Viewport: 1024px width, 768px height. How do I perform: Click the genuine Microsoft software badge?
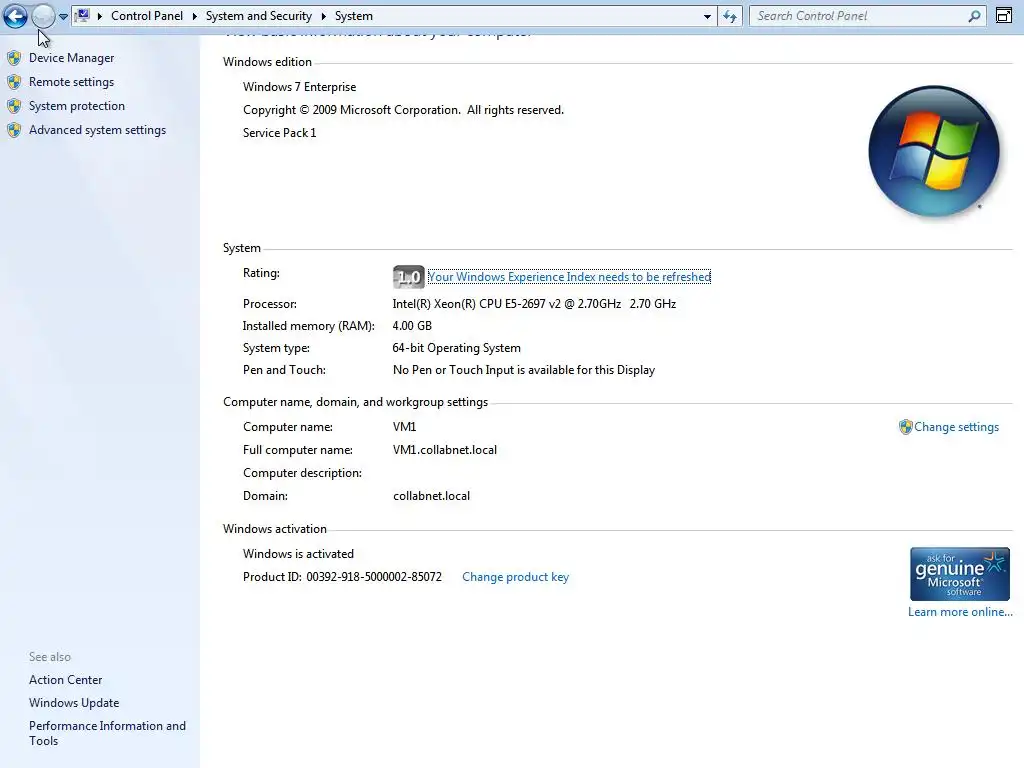[x=960, y=574]
